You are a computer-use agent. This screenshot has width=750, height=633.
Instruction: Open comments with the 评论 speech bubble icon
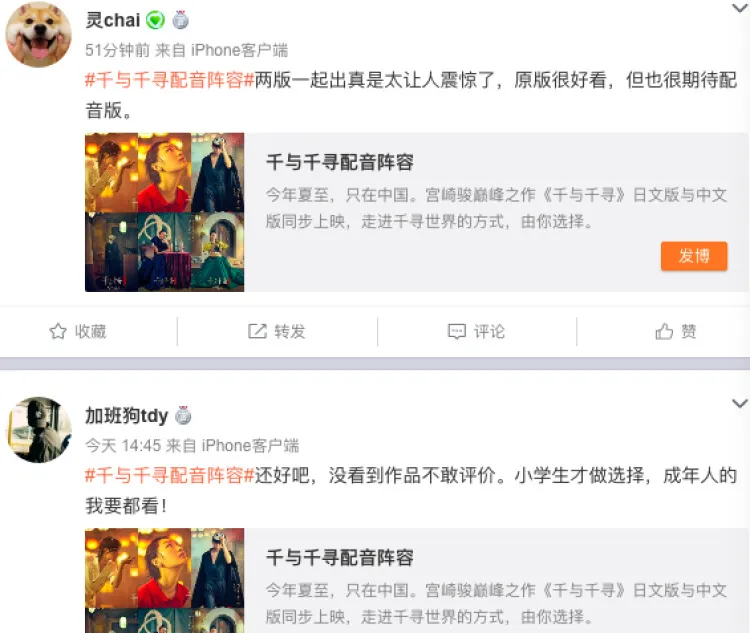457,331
